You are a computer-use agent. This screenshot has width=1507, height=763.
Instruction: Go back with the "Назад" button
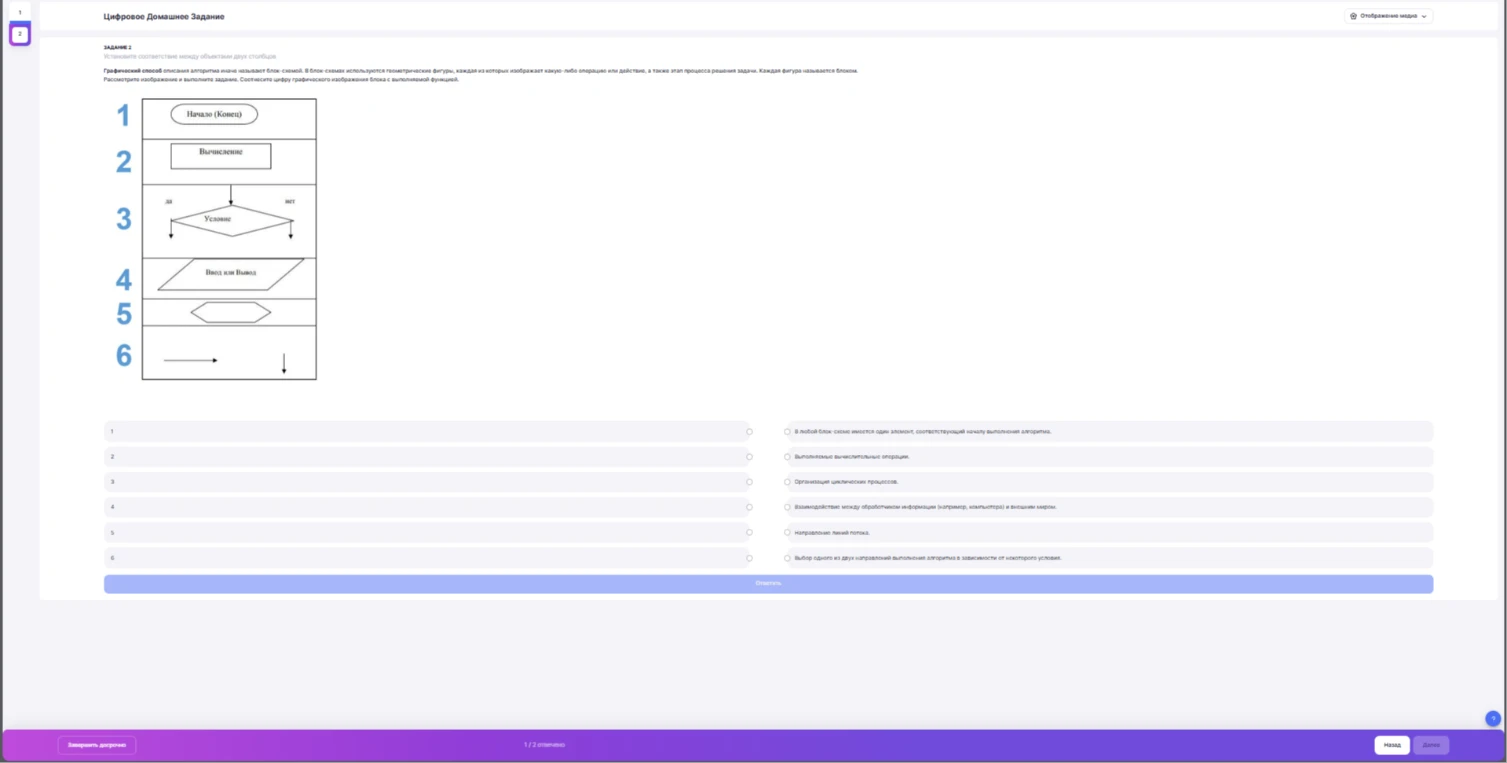(x=1392, y=745)
